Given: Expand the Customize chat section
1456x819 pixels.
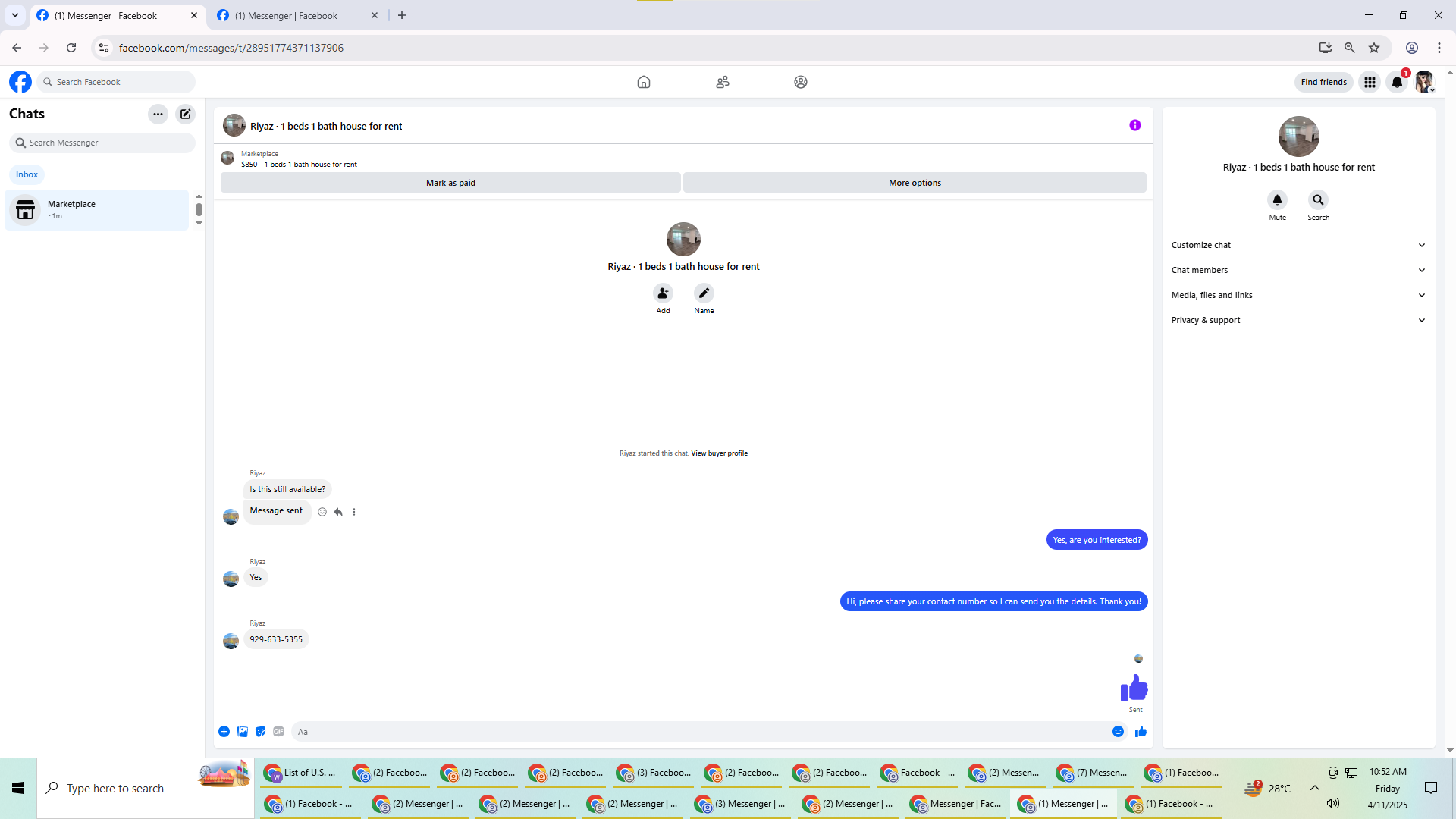Looking at the screenshot, I should pyautogui.click(x=1298, y=245).
